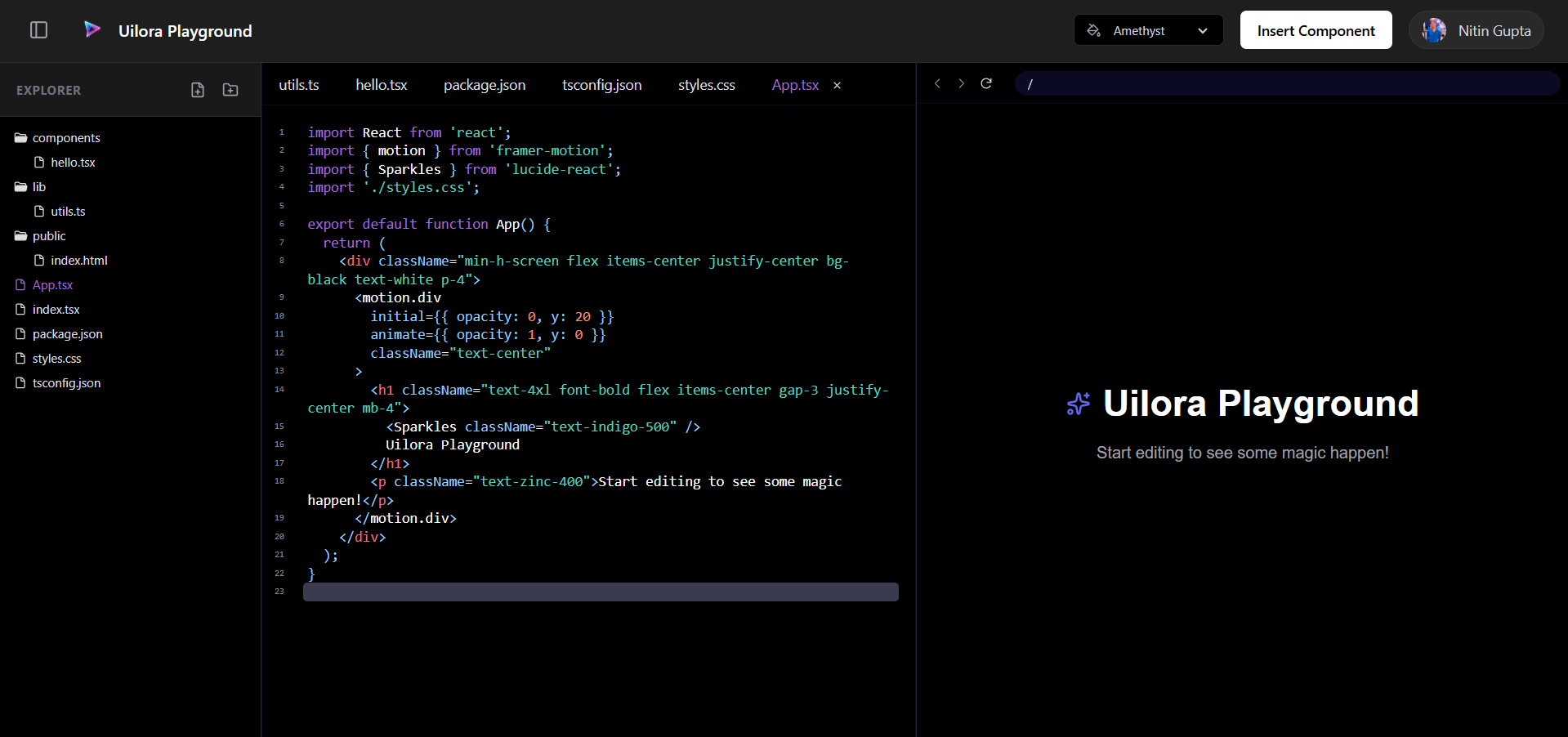Click the 'export default function App()' line

tap(429, 224)
